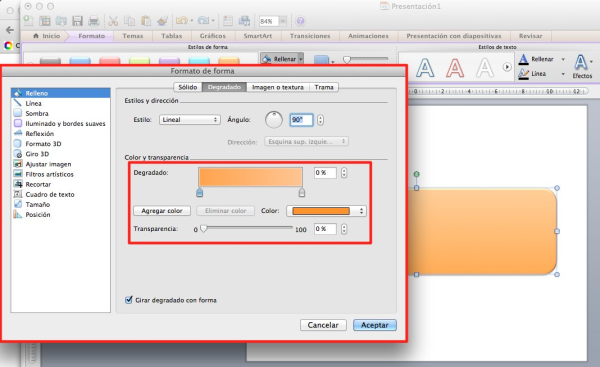Click the Ángulo 90° input field
Viewport: 600px width, 367px height.
tap(301, 120)
